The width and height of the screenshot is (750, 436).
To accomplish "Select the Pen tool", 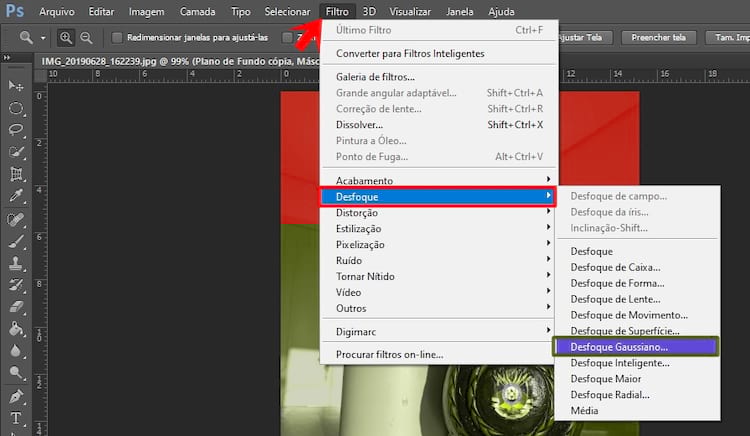I will [x=16, y=395].
